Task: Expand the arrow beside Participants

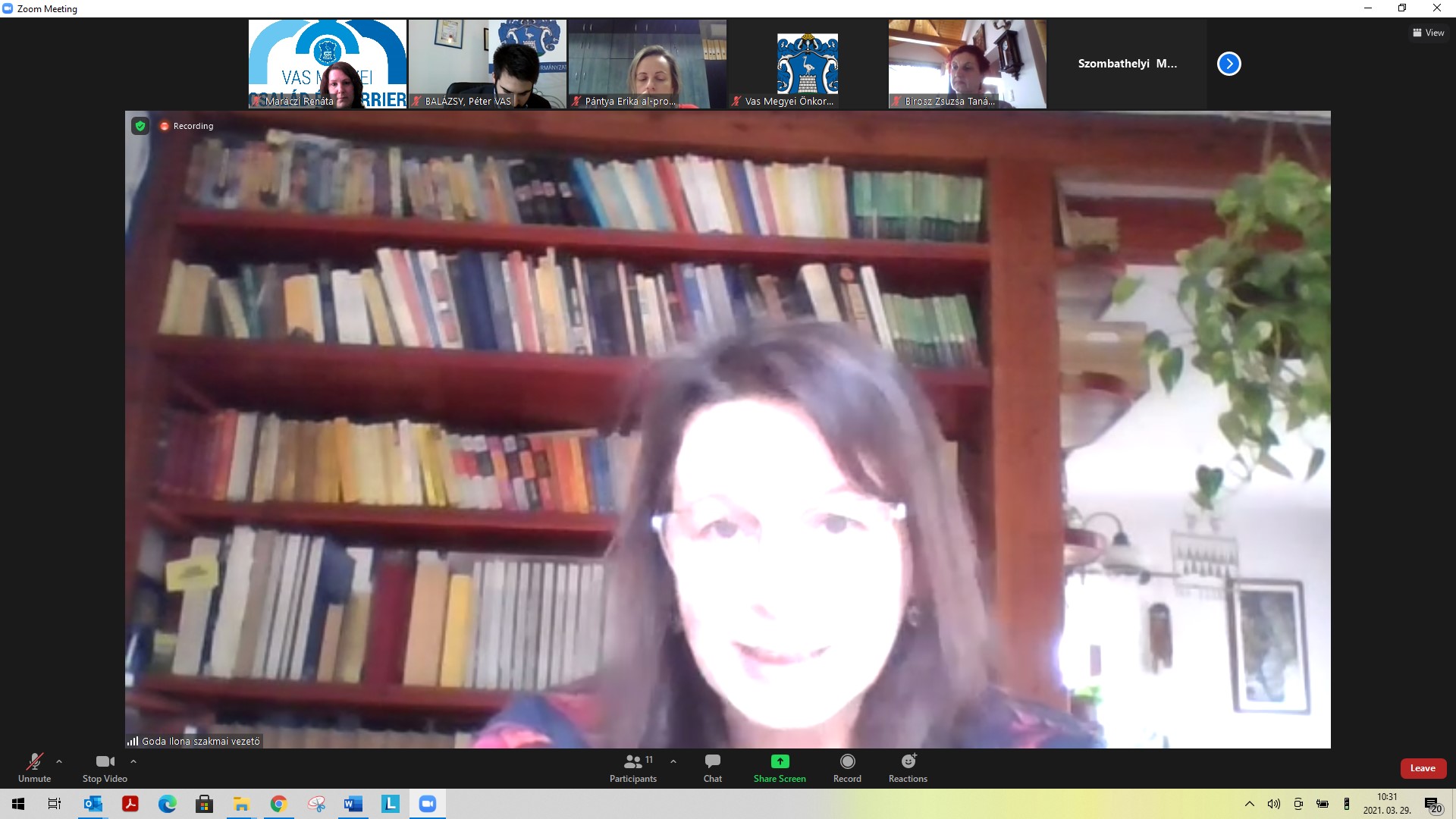Action: [x=673, y=761]
